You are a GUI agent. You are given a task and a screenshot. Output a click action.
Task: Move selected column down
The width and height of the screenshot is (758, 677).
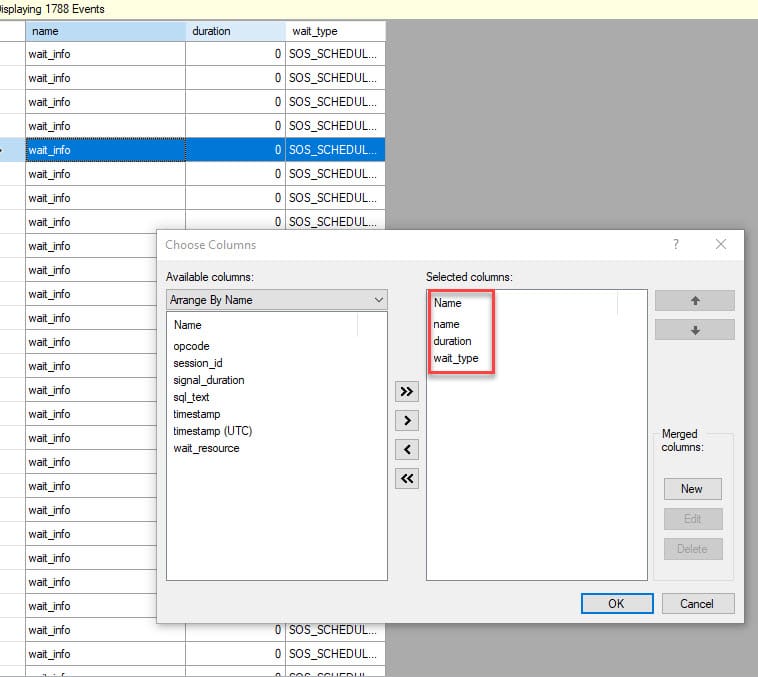pos(695,330)
